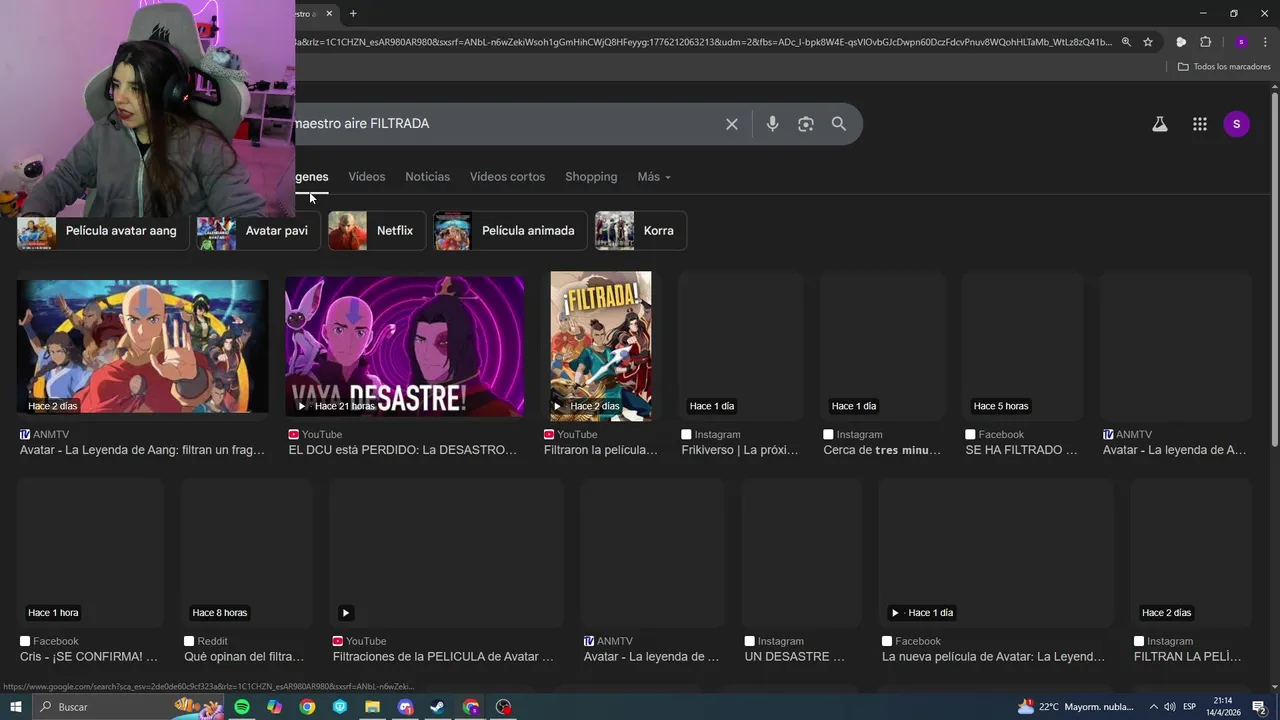This screenshot has height=720, width=1280.
Task: Start voice search with the microphone icon
Action: point(772,124)
